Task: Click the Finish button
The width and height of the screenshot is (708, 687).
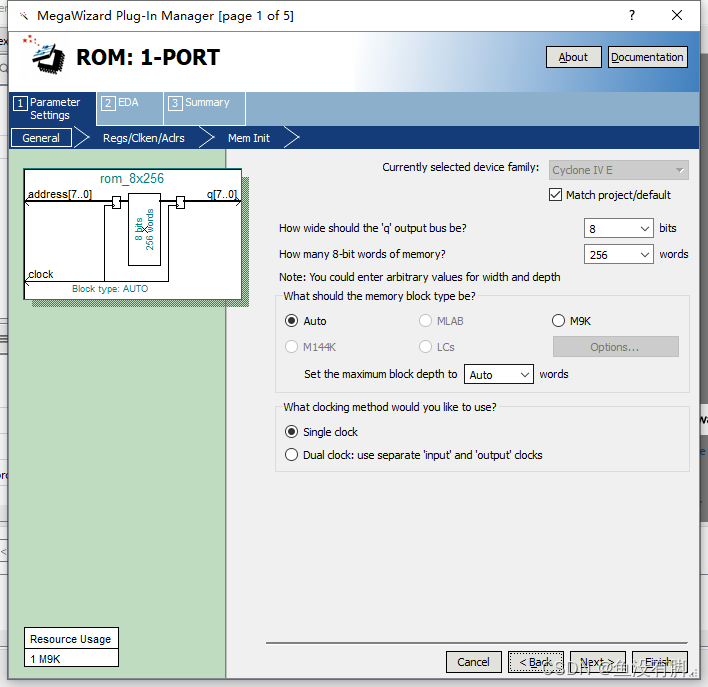Action: pyautogui.click(x=660, y=662)
